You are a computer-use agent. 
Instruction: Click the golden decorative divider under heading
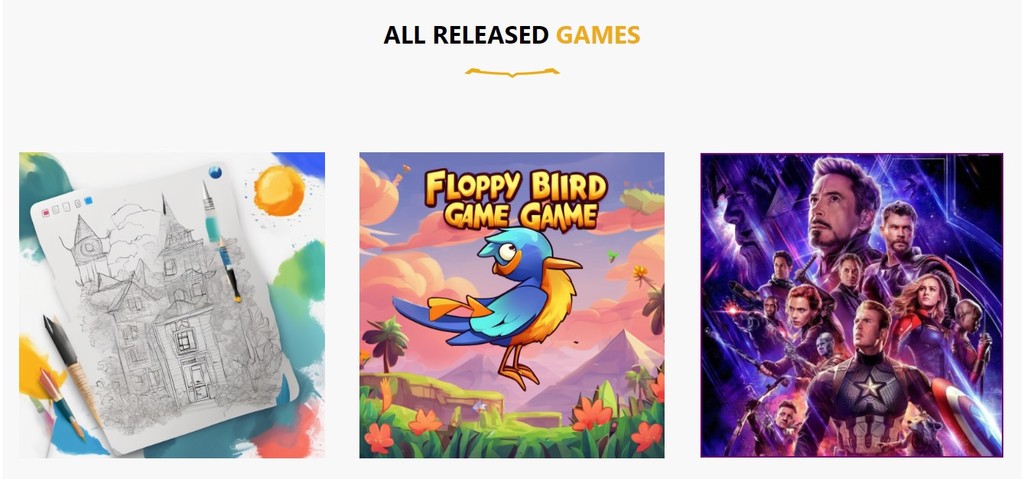[512, 72]
